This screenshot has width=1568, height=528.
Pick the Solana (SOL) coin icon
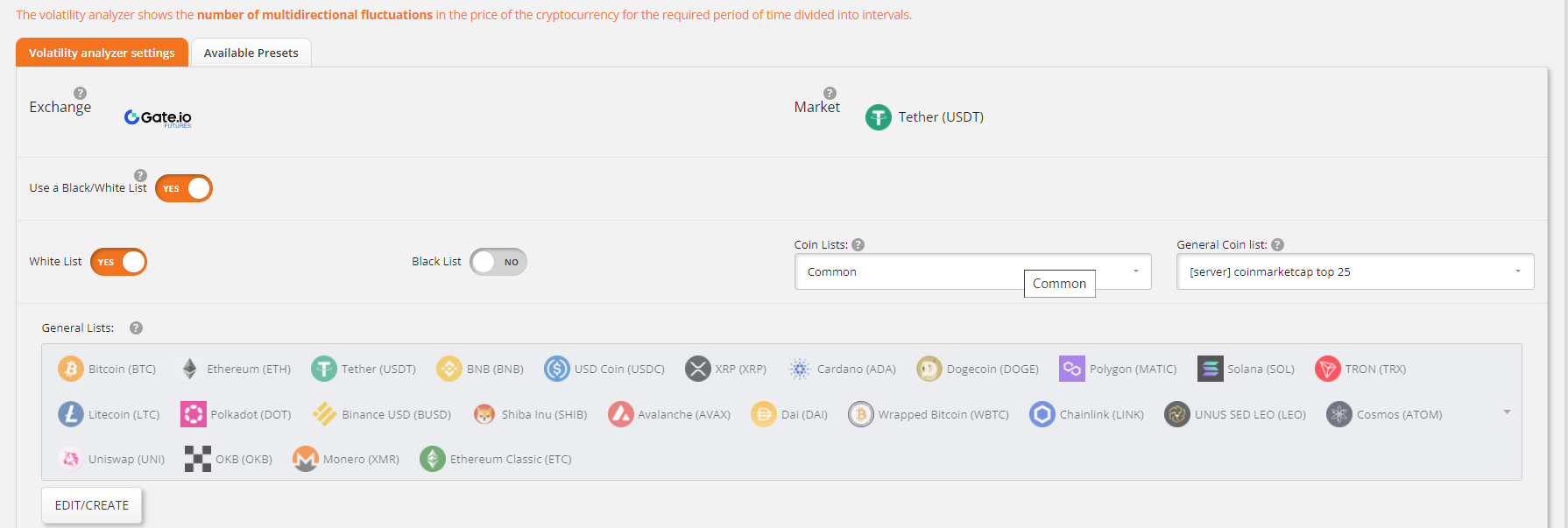coord(1210,369)
